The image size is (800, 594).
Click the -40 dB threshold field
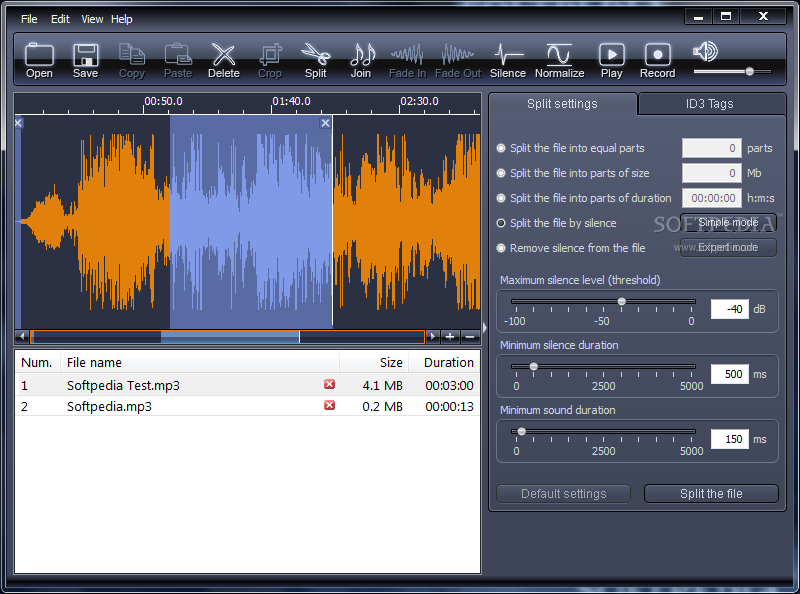(x=730, y=309)
